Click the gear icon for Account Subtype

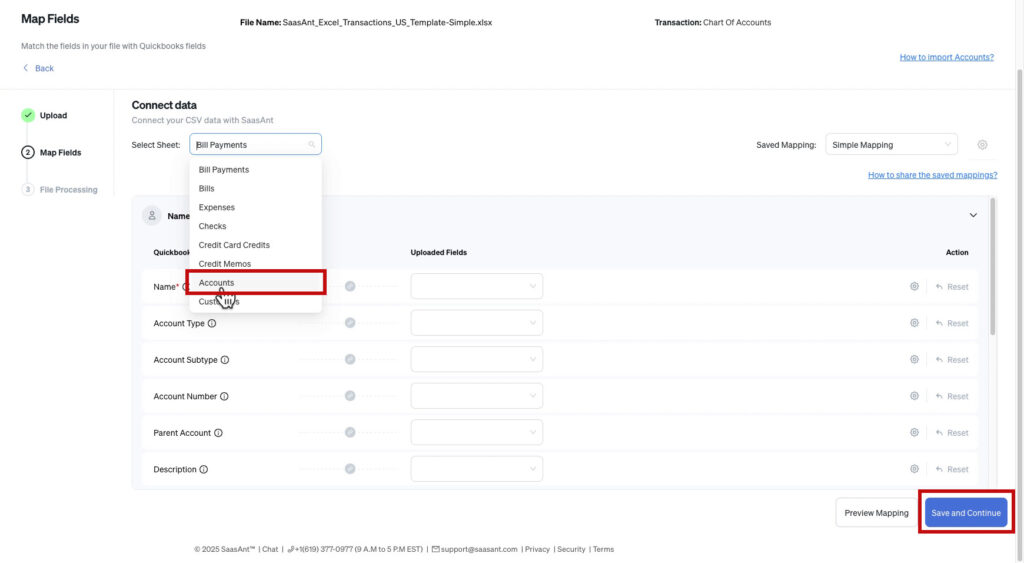click(x=914, y=360)
